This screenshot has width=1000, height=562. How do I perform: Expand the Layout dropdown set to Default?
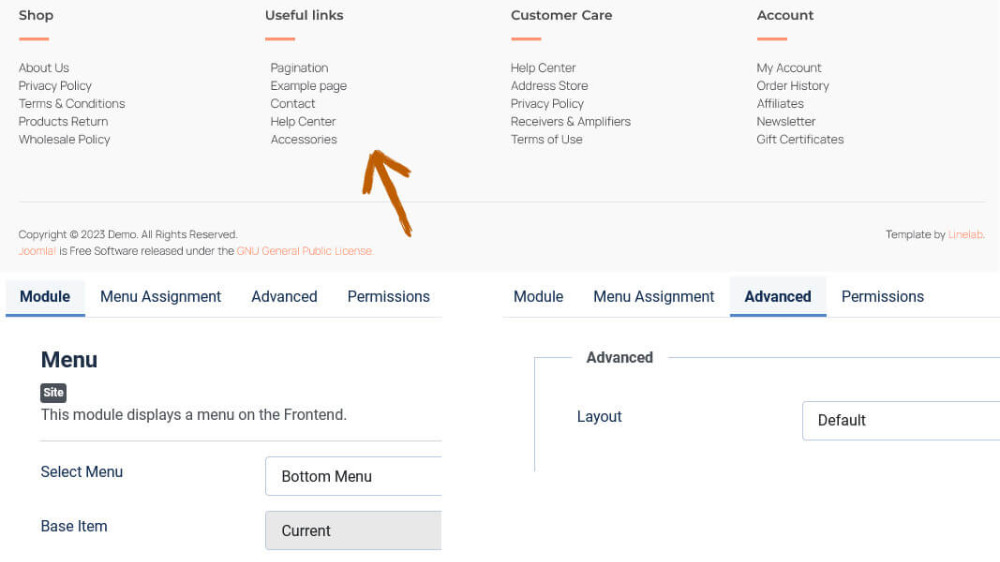900,420
